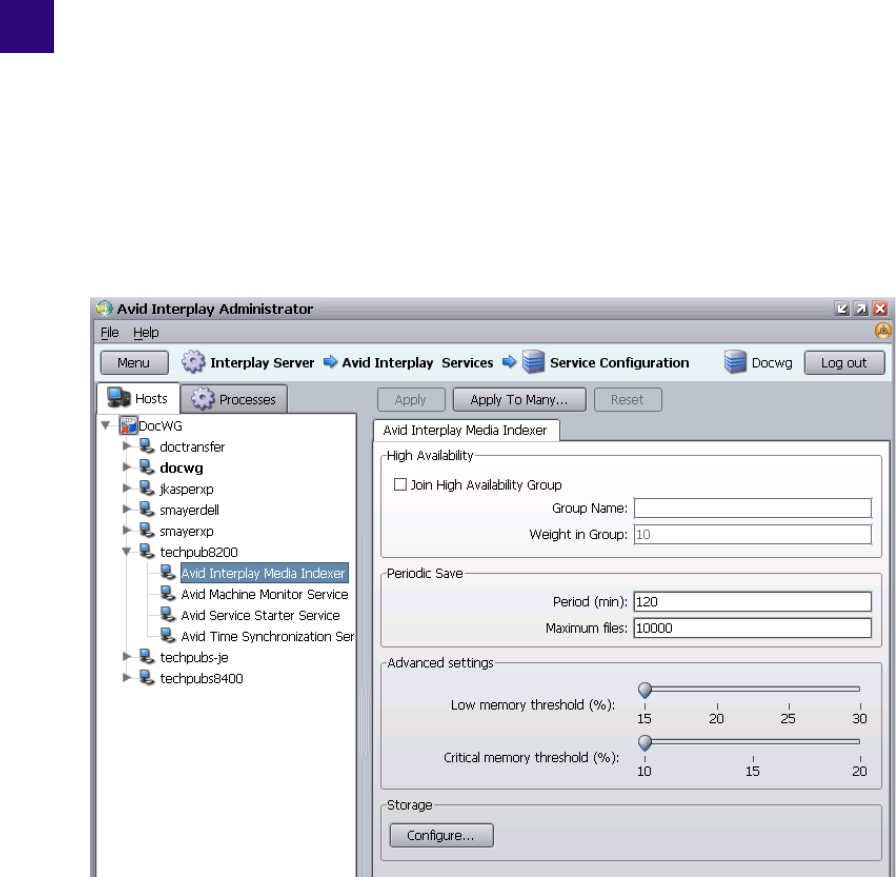Click the smayerxp host computer icon
Screen dimensions: 896x877
click(147, 531)
